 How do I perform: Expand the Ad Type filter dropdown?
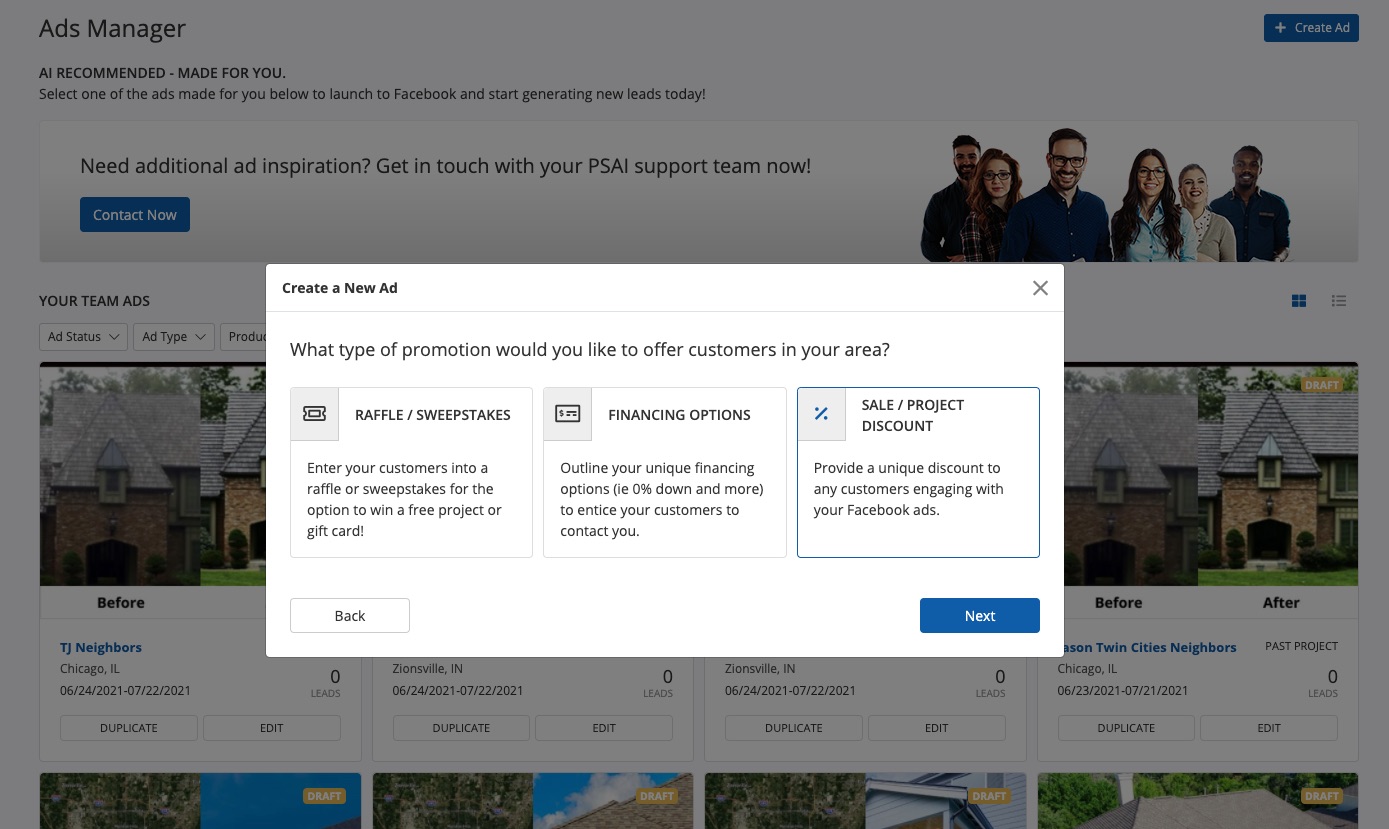point(174,337)
